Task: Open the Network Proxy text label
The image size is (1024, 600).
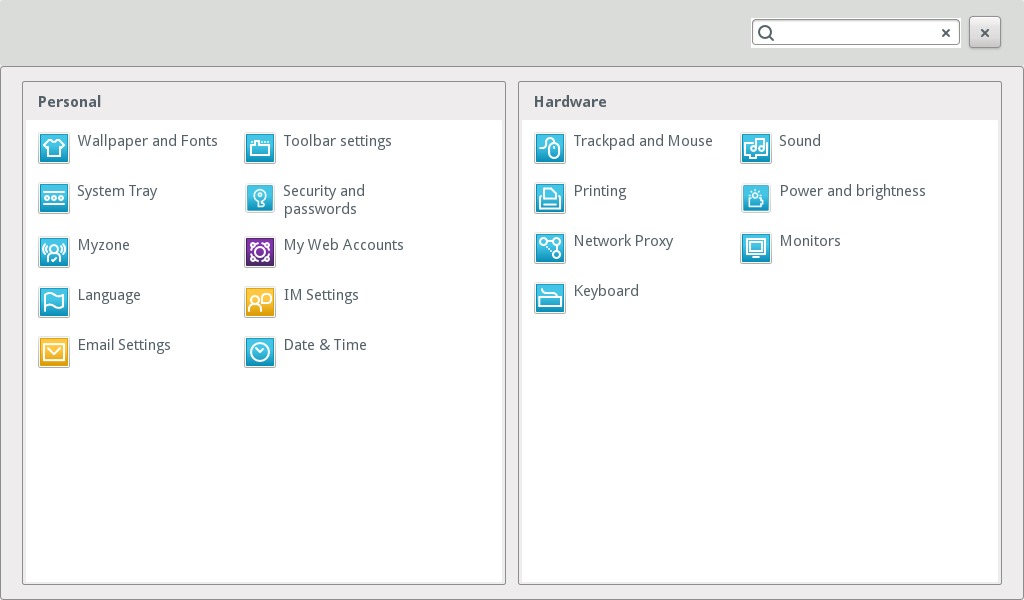Action: click(x=623, y=241)
